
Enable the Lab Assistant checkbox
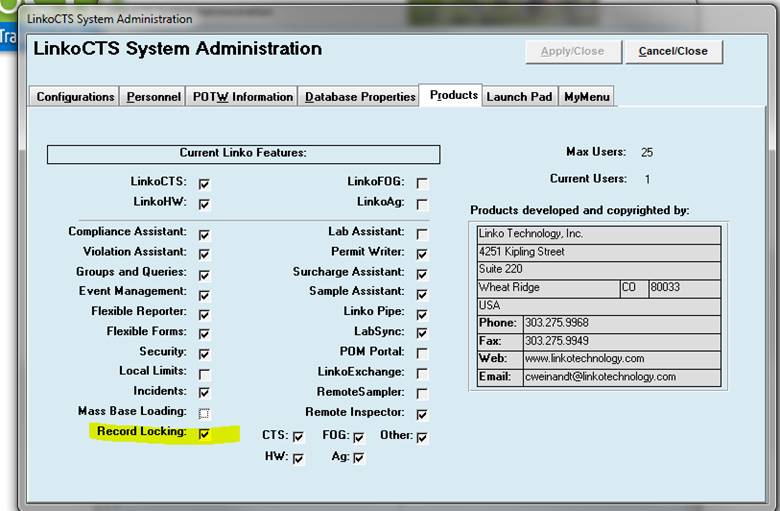tap(422, 233)
